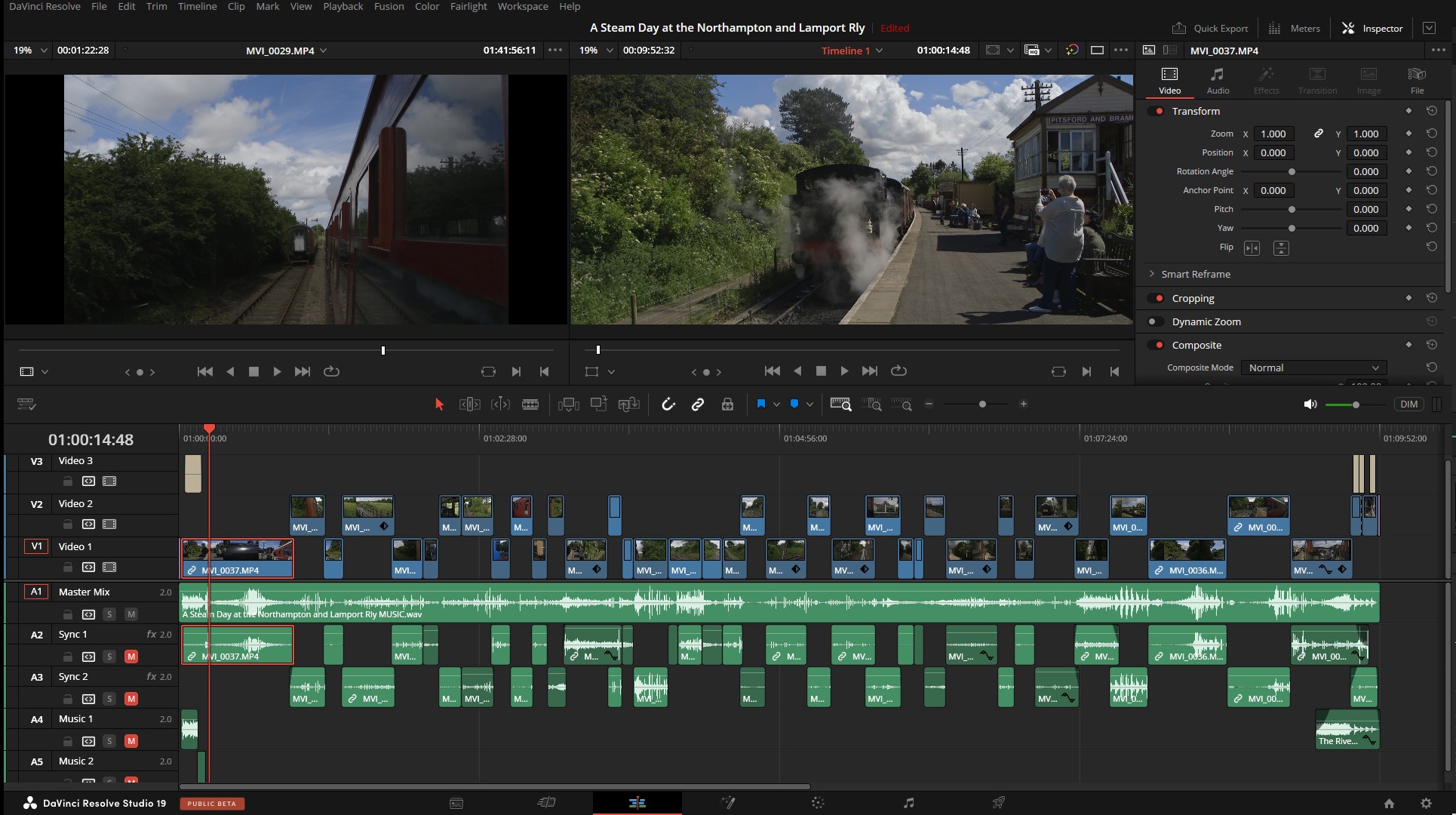This screenshot has width=1456, height=815.
Task: Open the Timeline menu
Action: click(197, 7)
